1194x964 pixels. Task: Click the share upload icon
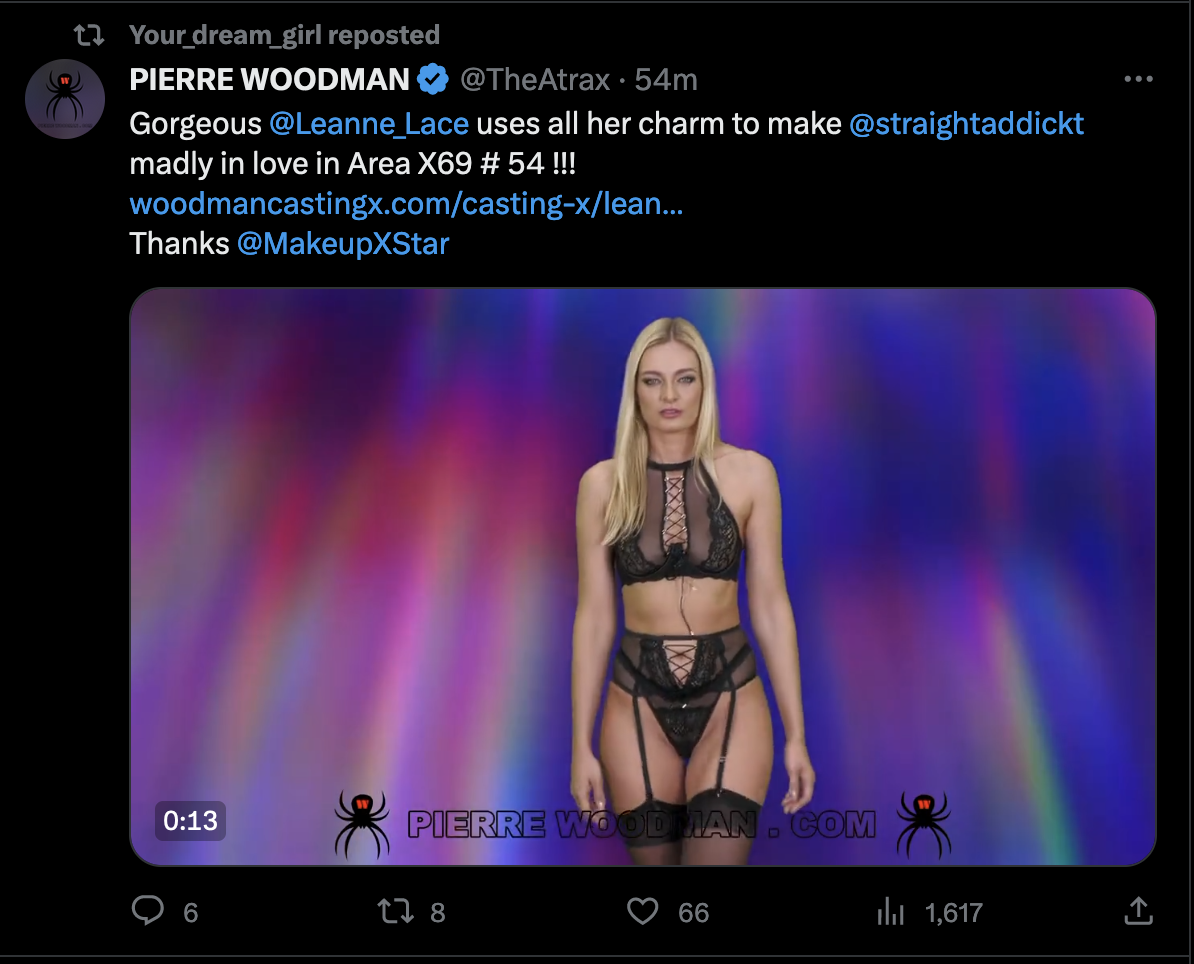1137,911
